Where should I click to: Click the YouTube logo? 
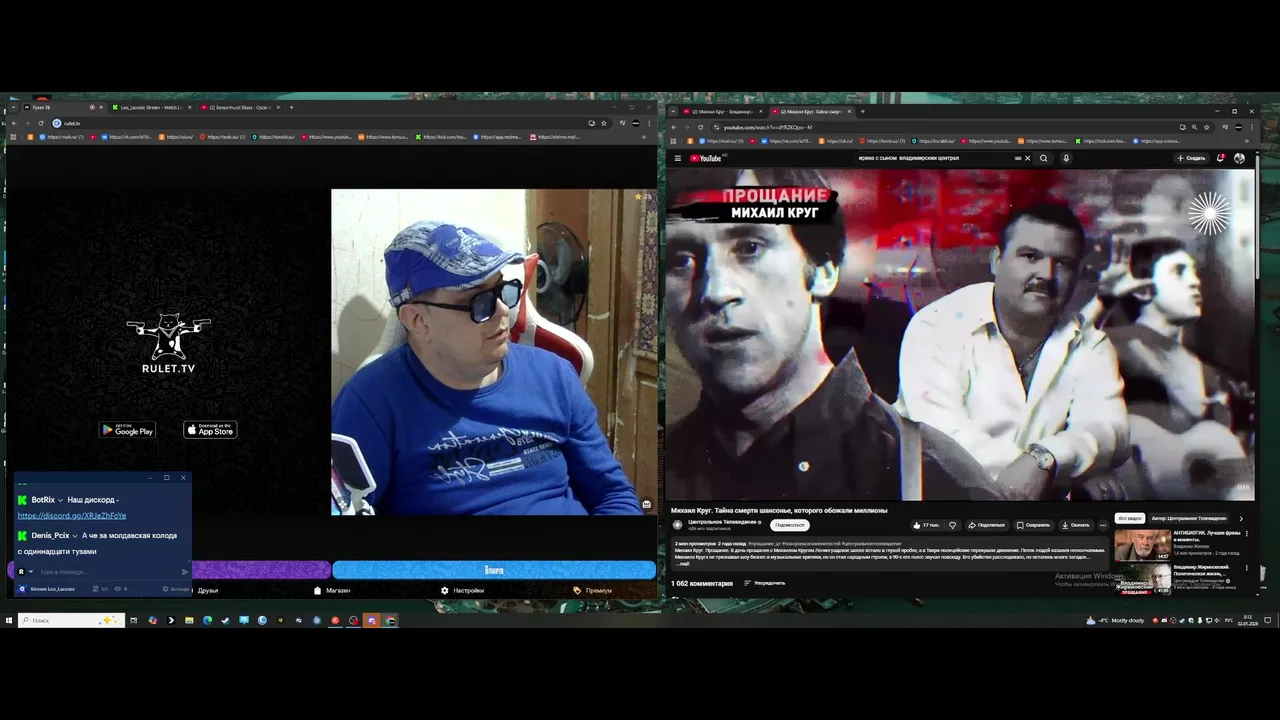pos(706,158)
